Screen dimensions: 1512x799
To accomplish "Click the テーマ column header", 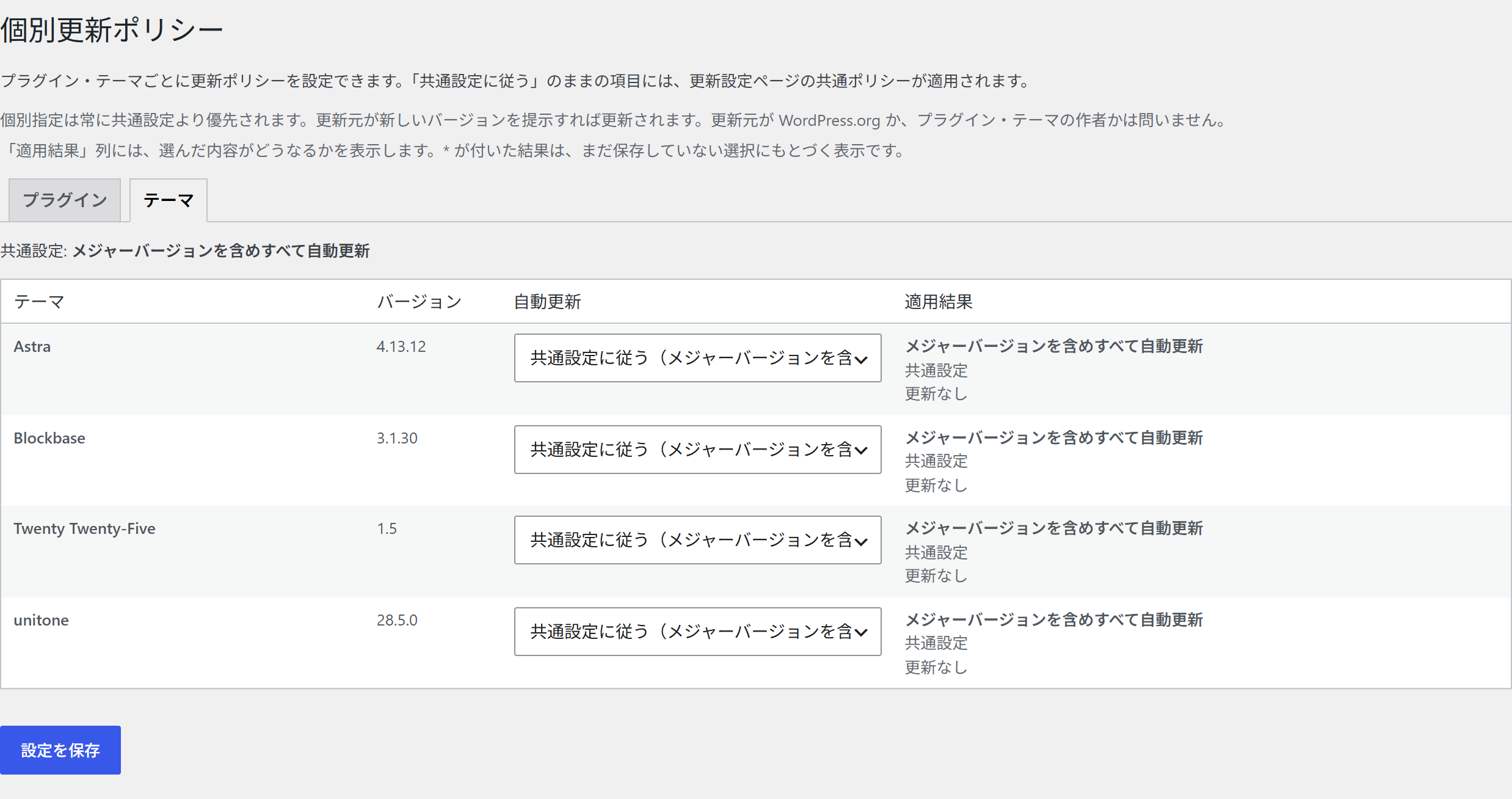I will pyautogui.click(x=39, y=302).
